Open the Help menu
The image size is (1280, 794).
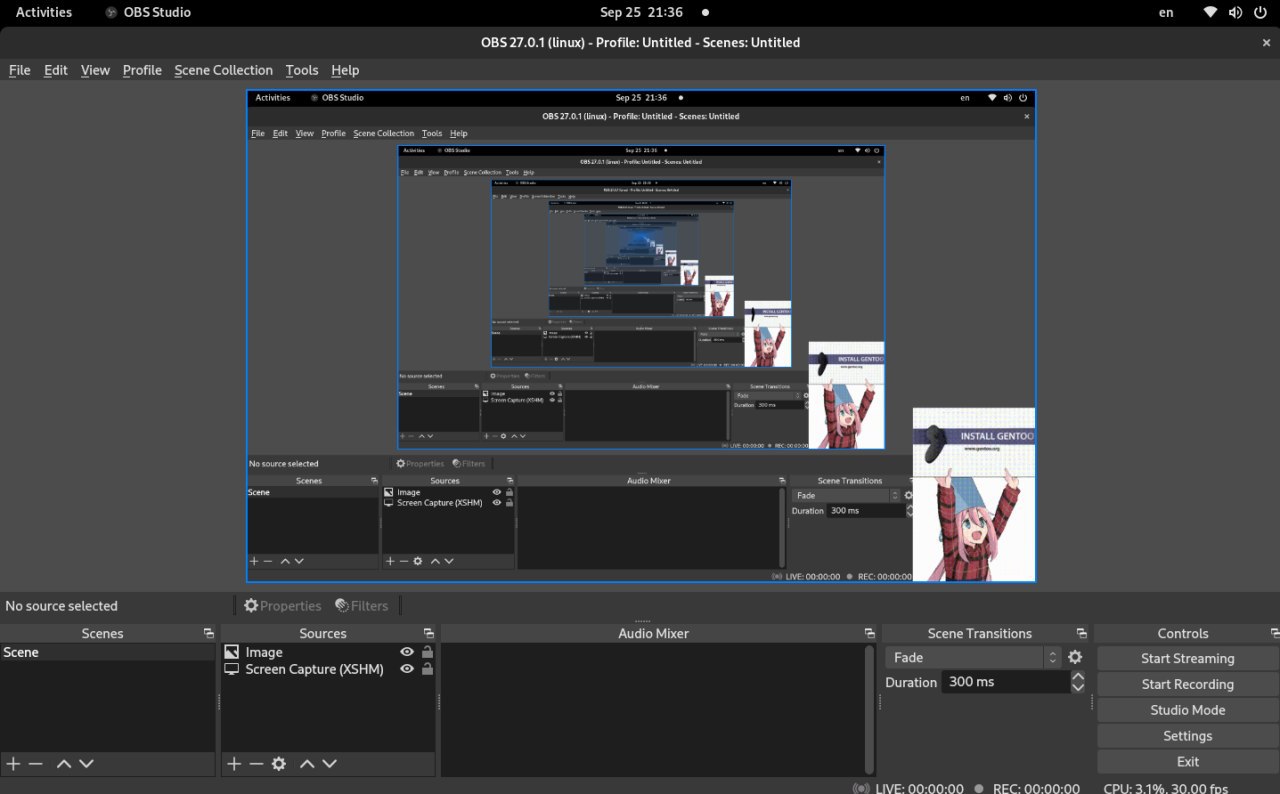tap(345, 70)
